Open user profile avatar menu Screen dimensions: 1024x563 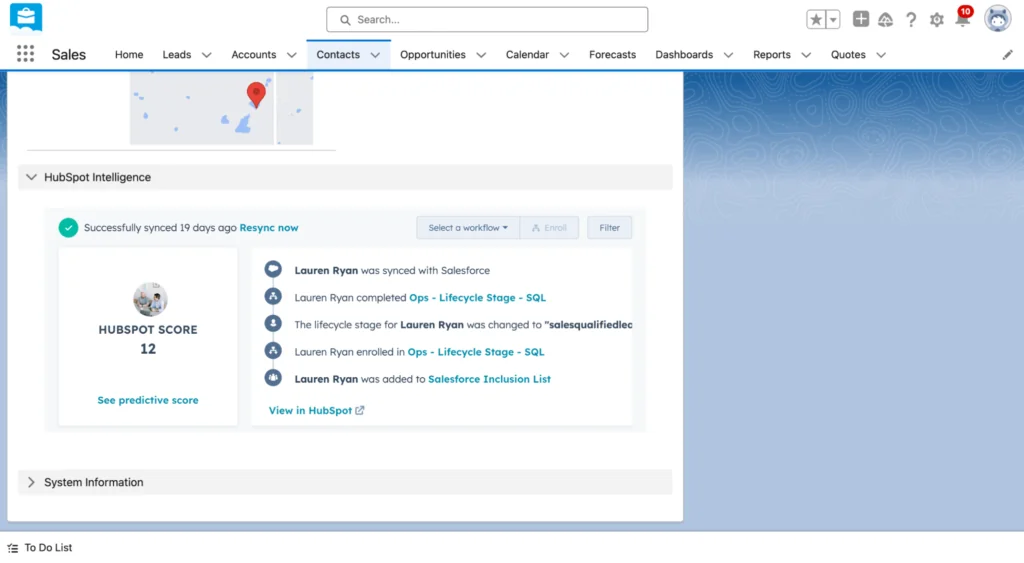point(997,19)
